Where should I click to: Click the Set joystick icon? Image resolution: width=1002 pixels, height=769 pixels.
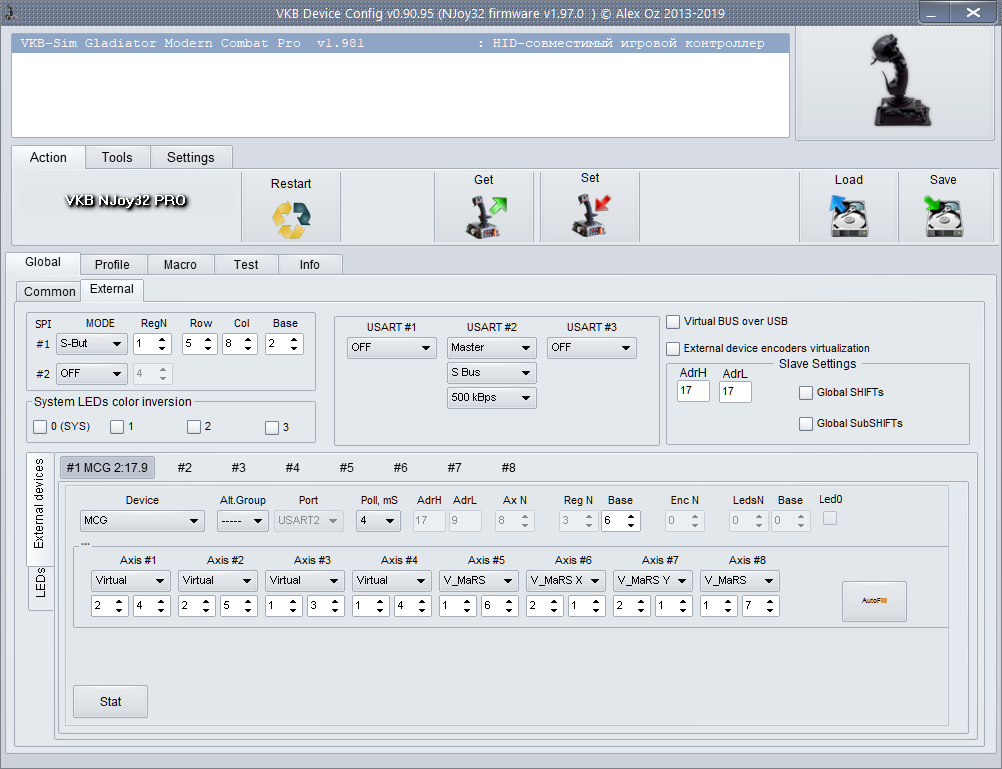[x=590, y=217]
